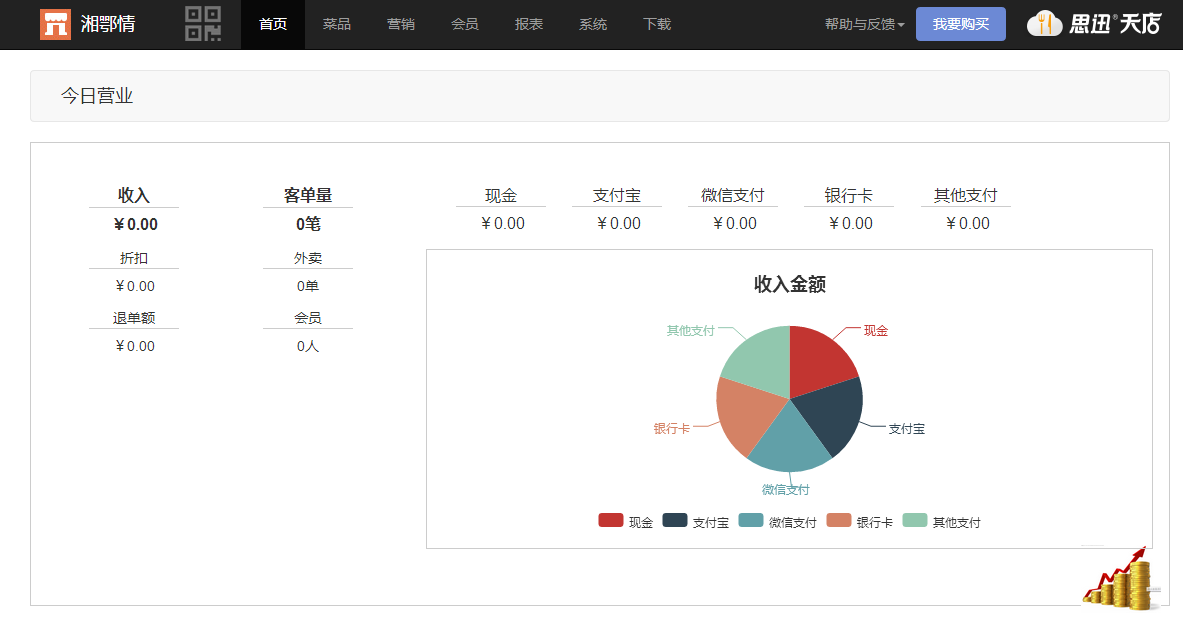Image resolution: width=1183 pixels, height=635 pixels.
Task: Open the 系统 menu
Action: (x=593, y=24)
